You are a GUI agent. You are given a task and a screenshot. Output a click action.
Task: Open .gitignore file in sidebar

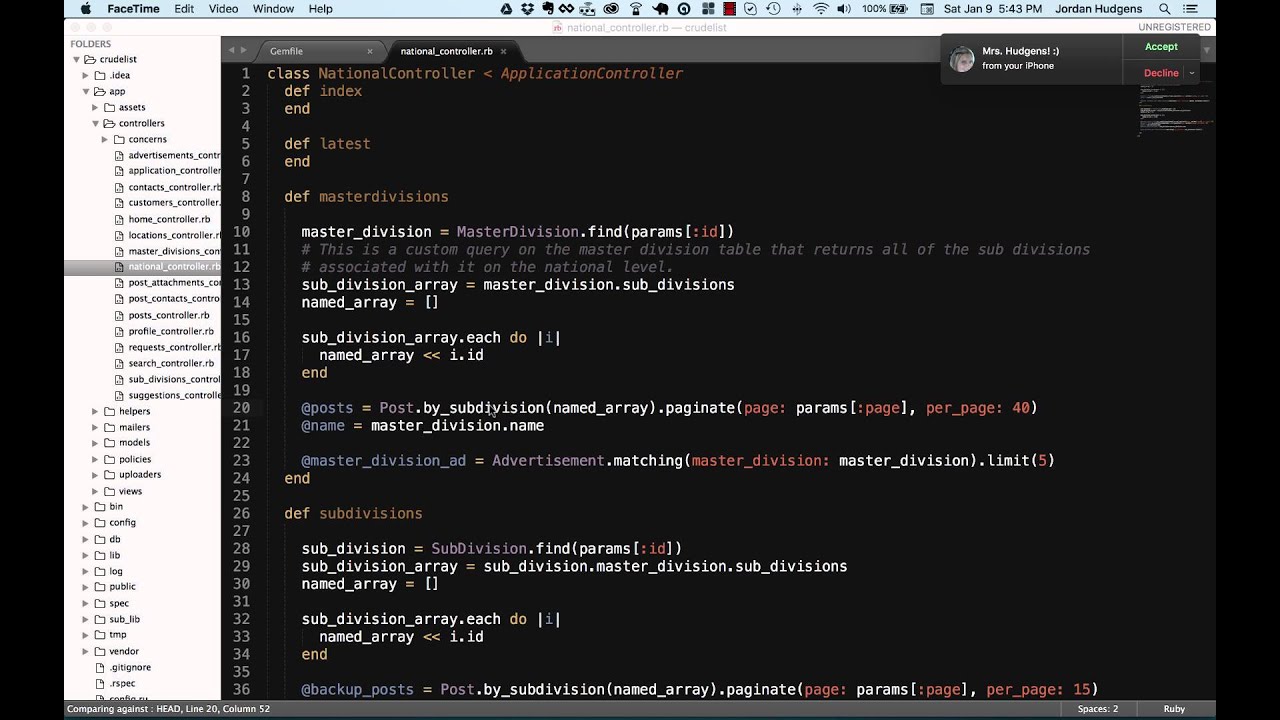(x=130, y=667)
